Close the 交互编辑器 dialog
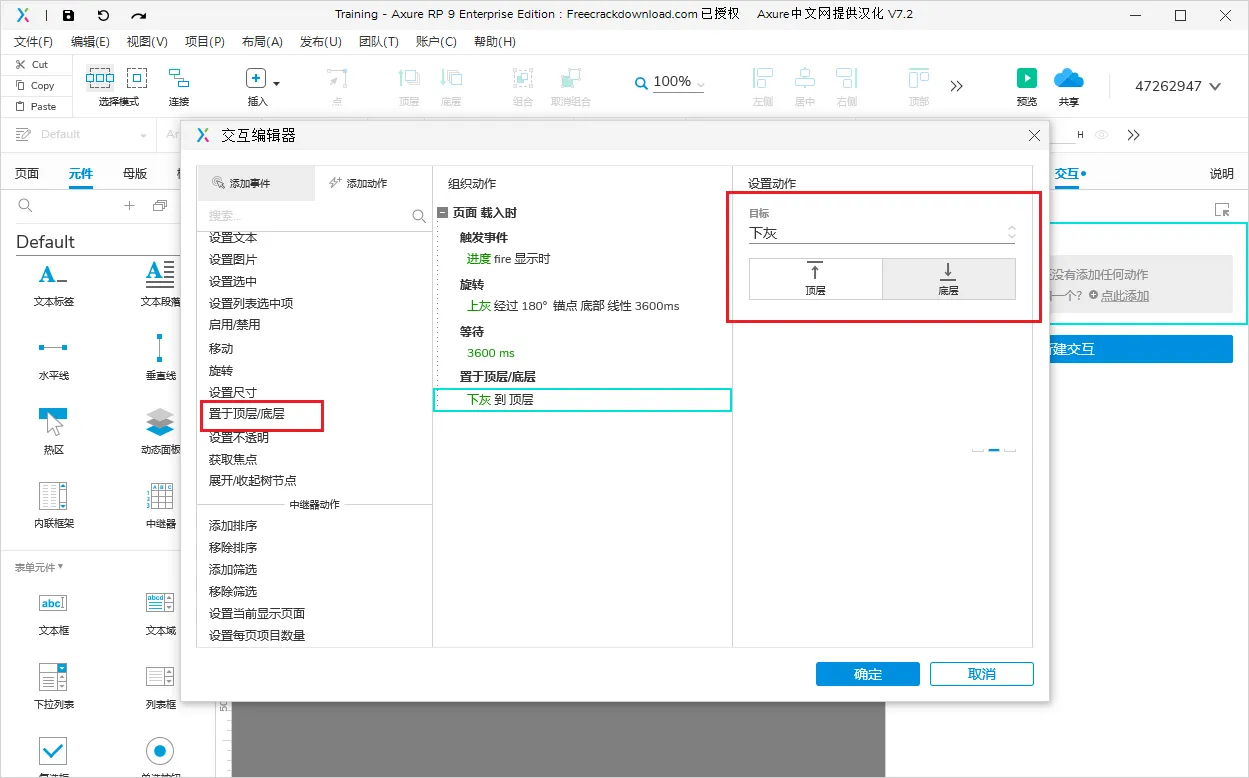 click(1034, 135)
